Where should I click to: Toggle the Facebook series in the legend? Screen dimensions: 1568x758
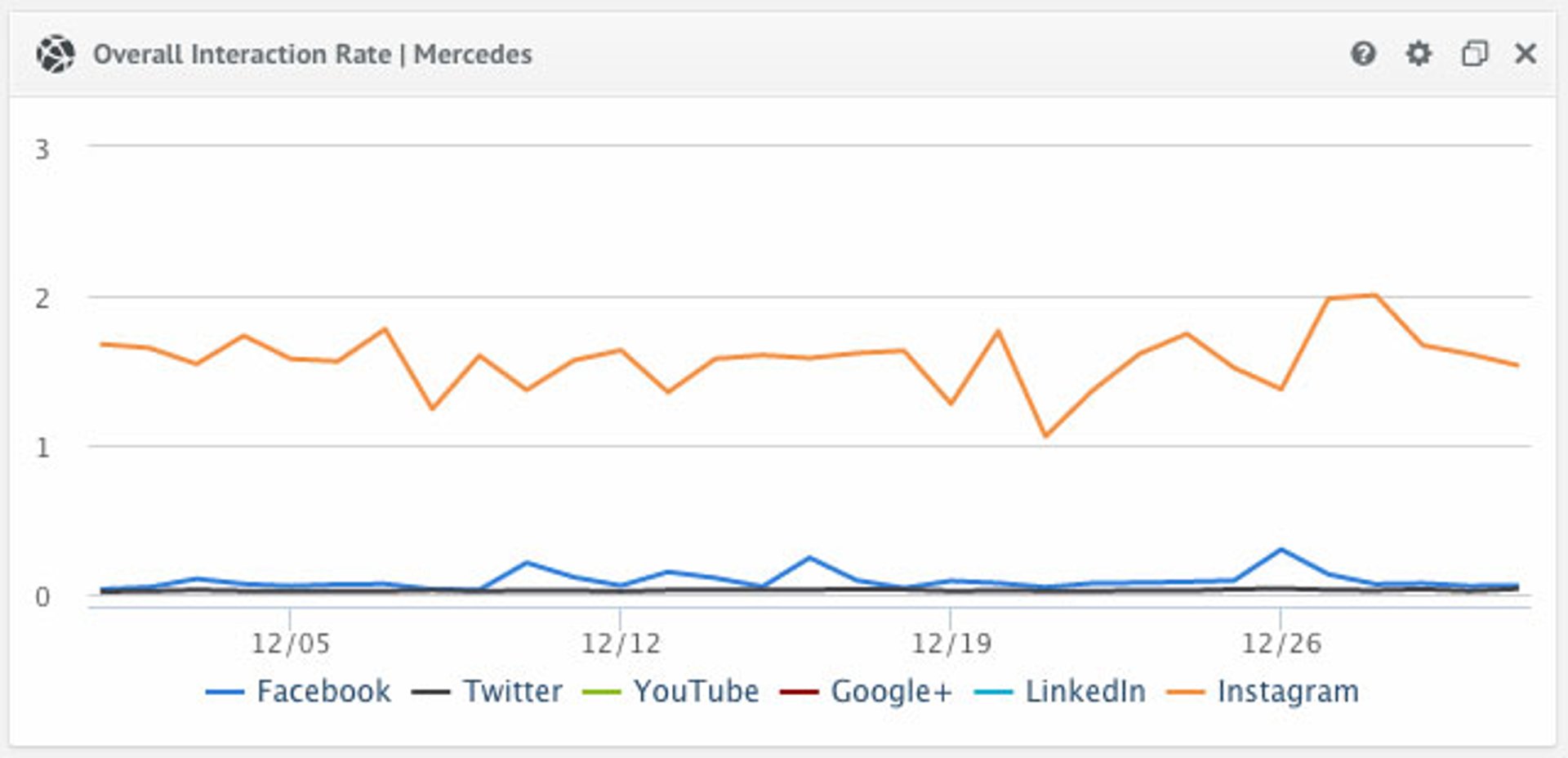324,690
